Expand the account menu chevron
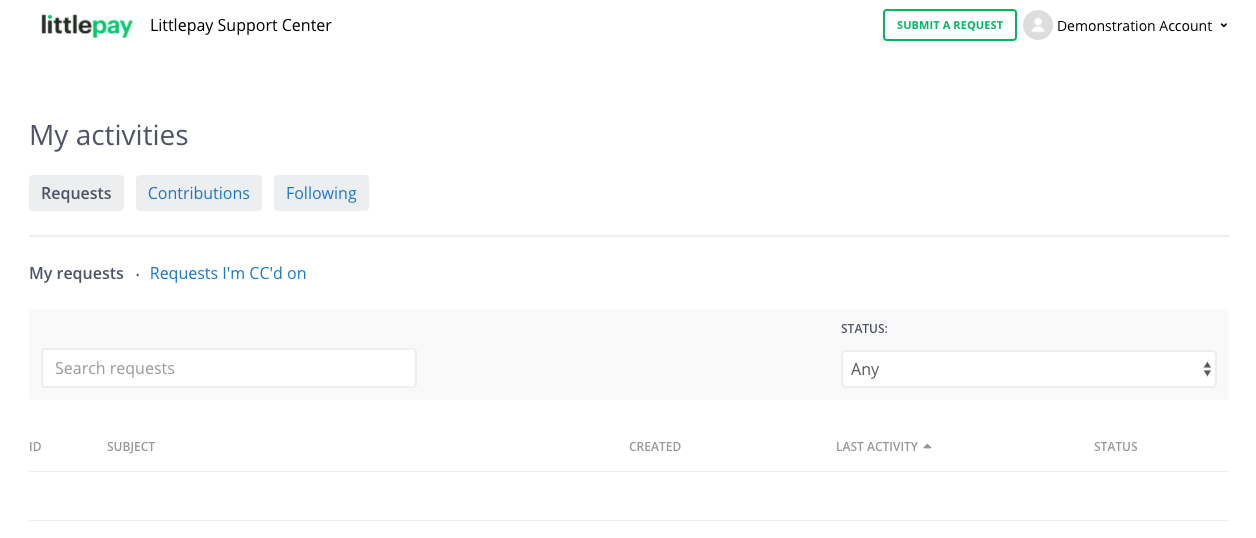1256x538 pixels. tap(1224, 26)
